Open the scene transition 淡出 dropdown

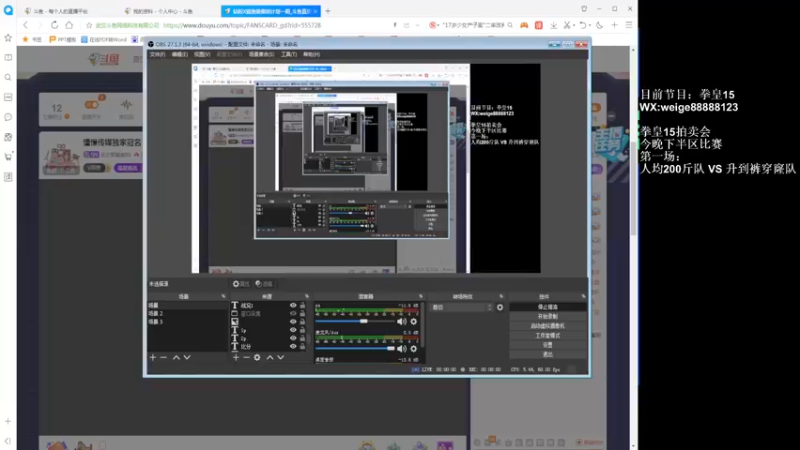(x=462, y=307)
